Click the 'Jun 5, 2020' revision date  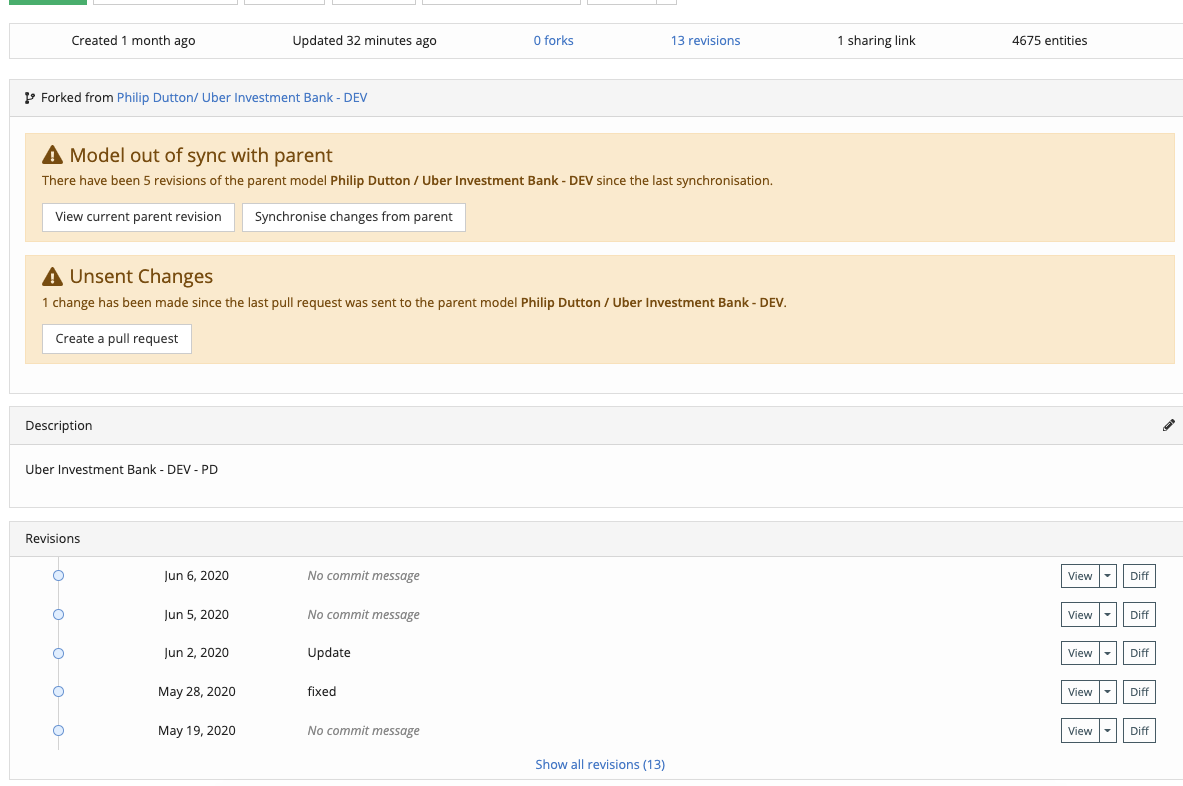pyautogui.click(x=196, y=615)
